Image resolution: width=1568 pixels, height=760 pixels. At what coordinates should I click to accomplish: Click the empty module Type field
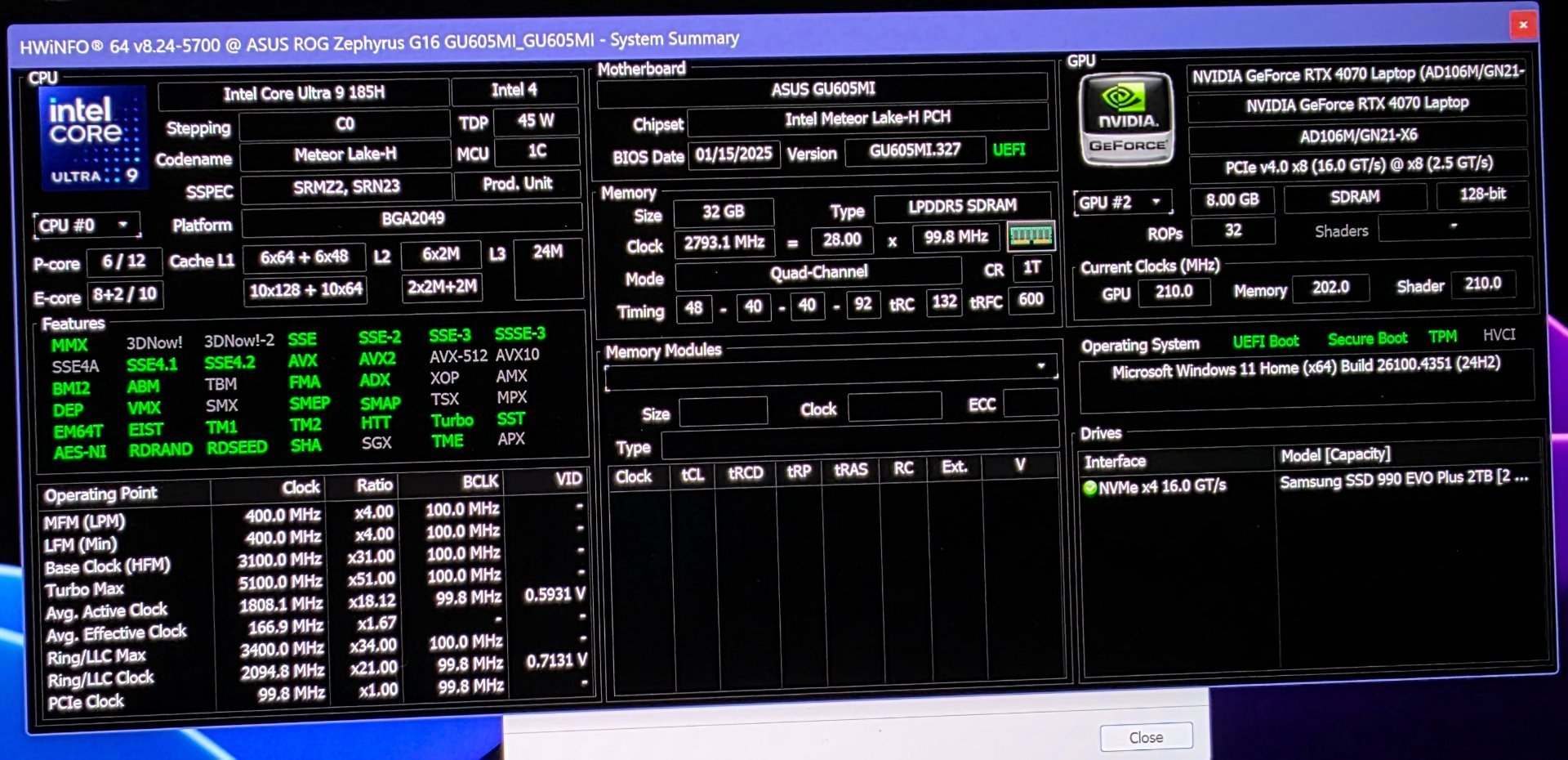859,441
